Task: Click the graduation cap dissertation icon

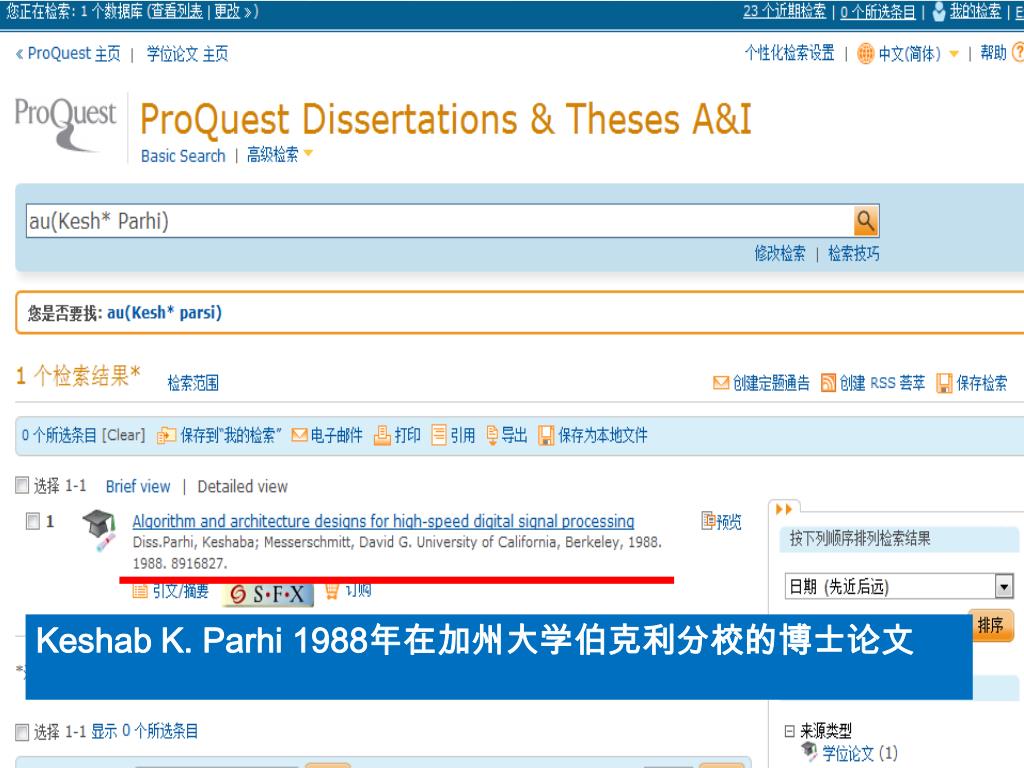Action: (99, 530)
